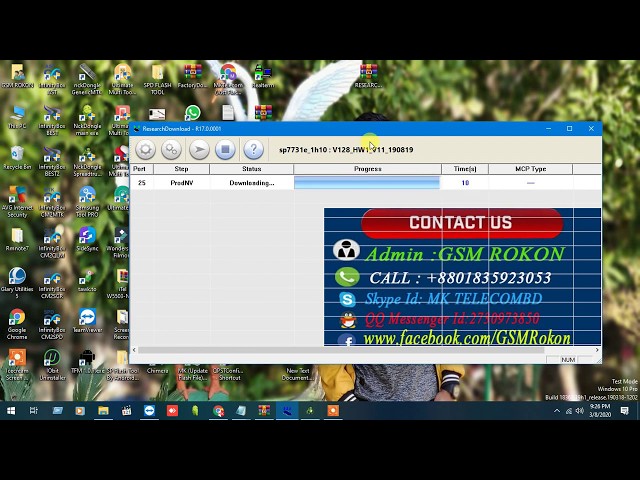Click the MCP Type column header
Screen dimensions: 640x480
531,169
